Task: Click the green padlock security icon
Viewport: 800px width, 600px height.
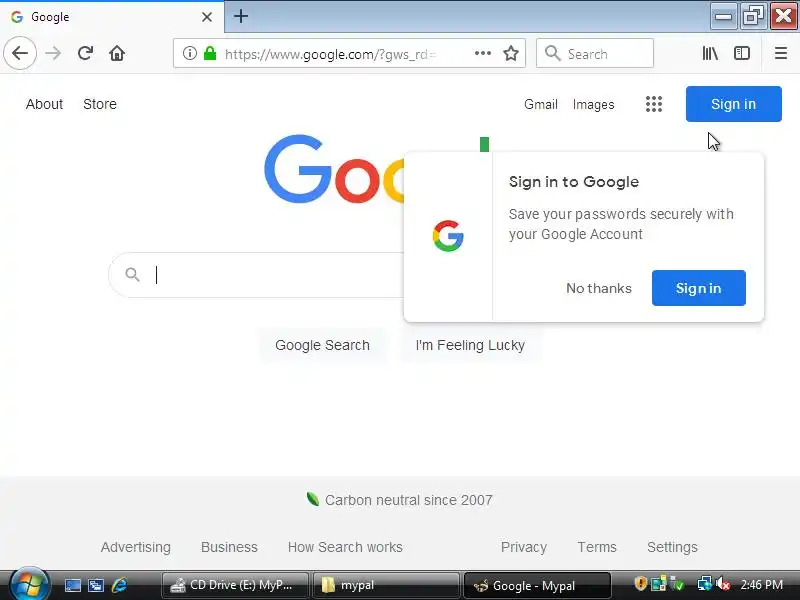Action: [x=210, y=53]
